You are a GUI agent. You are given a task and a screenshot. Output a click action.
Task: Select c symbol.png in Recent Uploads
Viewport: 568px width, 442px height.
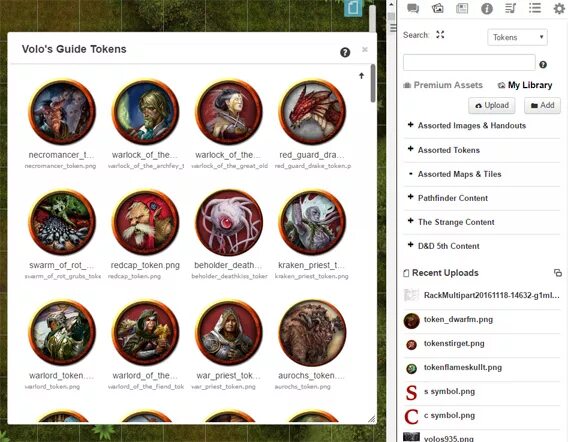[482, 416]
